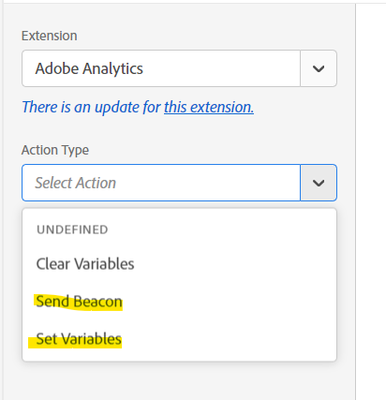Viewport: 386px width, 400px height.
Task: Click empty space right of Clear Variables
Action: click(x=233, y=264)
